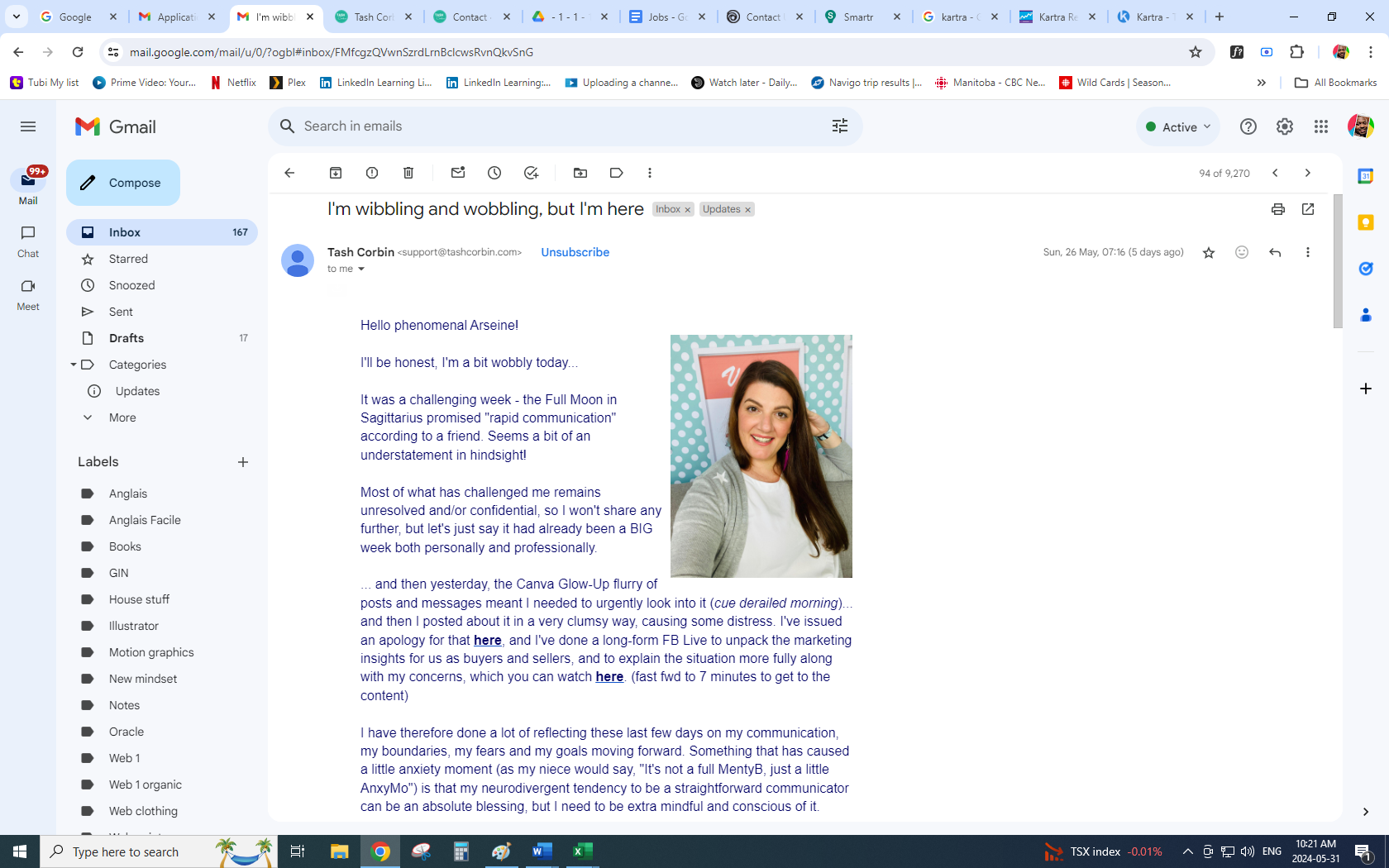Open the Move to folder icon
The image size is (1389, 868).
580,173
